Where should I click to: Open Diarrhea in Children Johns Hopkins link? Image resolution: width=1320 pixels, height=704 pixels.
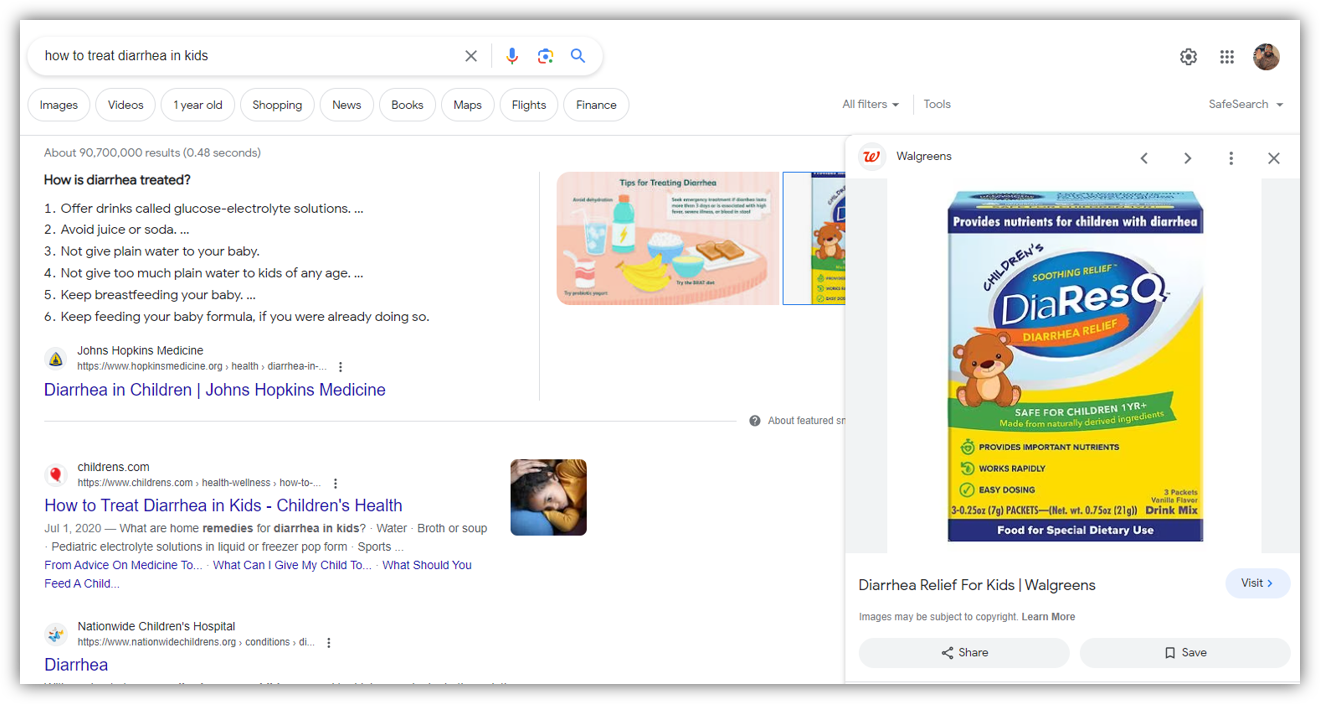coord(214,390)
